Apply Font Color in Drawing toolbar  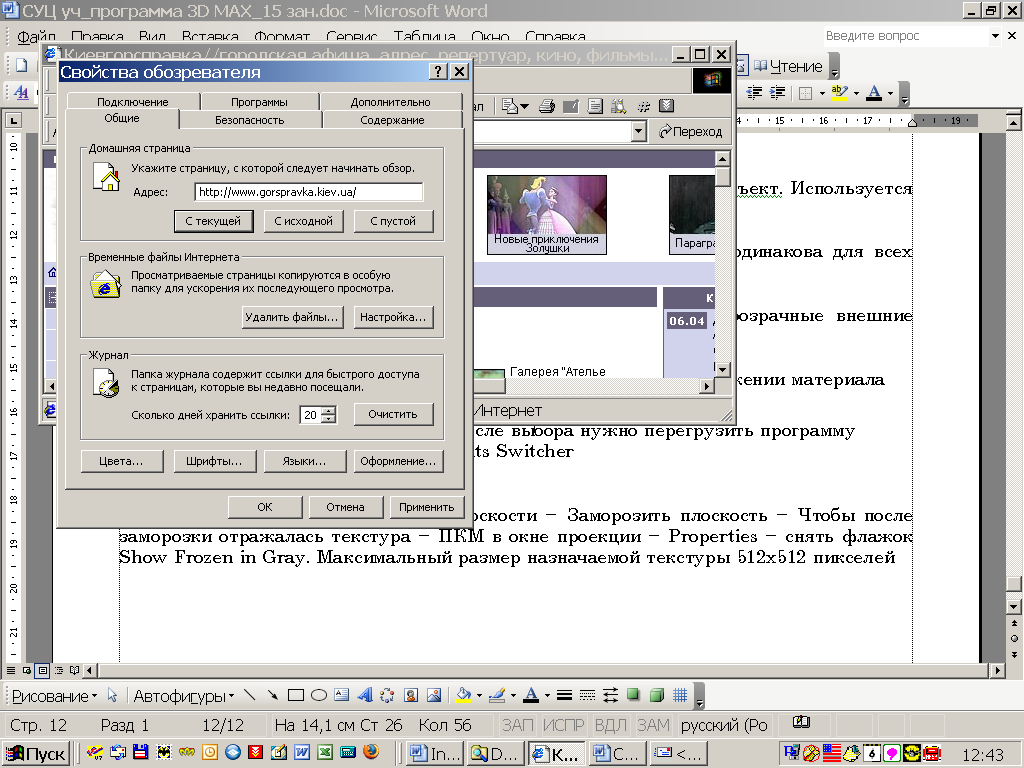click(x=532, y=696)
